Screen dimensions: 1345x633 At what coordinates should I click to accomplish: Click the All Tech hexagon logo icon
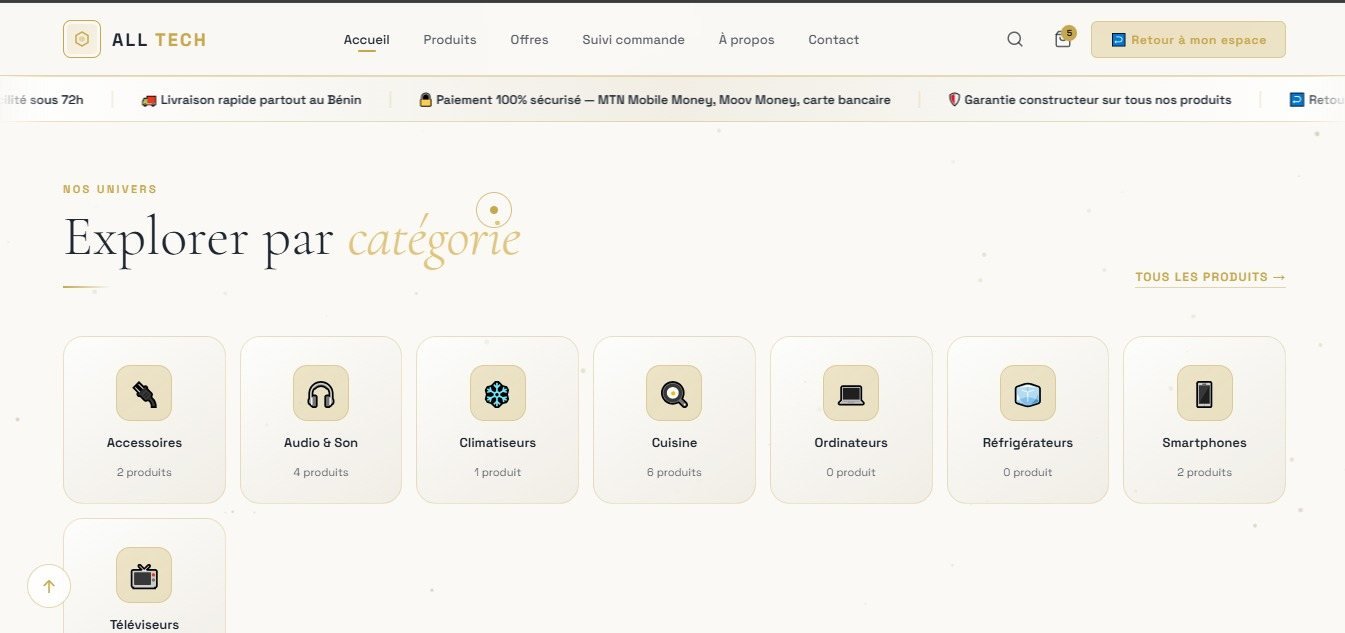tap(82, 40)
